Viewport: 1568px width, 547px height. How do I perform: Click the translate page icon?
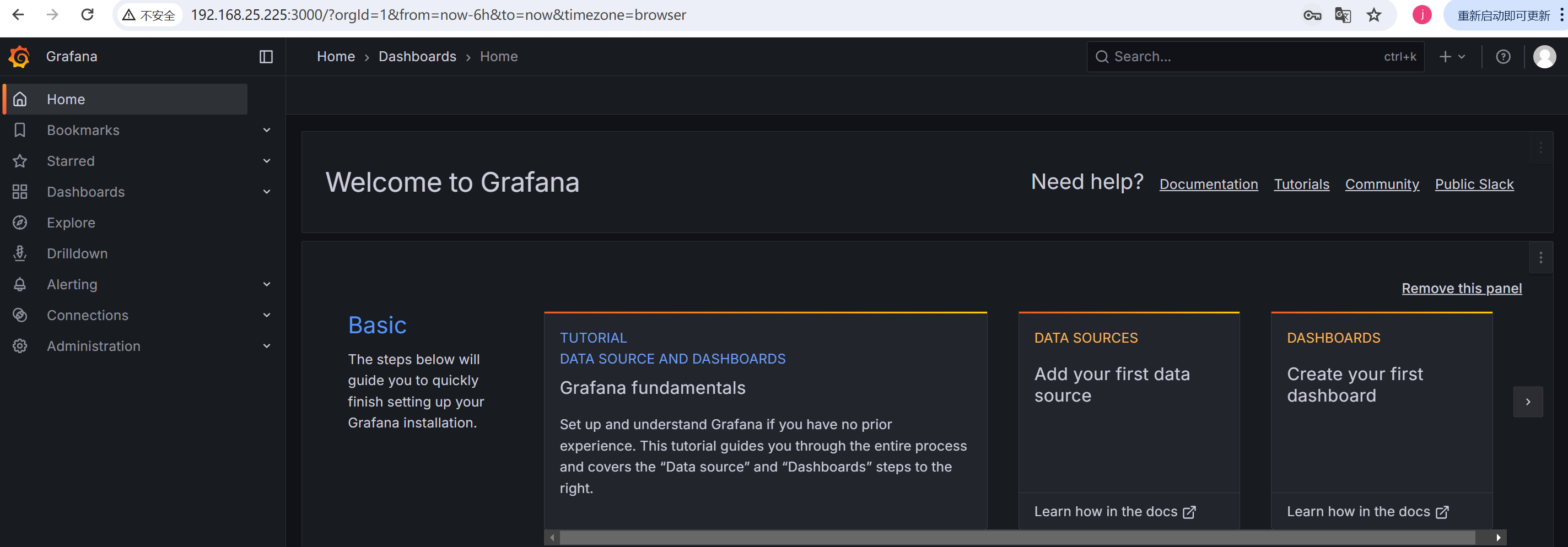click(x=1342, y=15)
